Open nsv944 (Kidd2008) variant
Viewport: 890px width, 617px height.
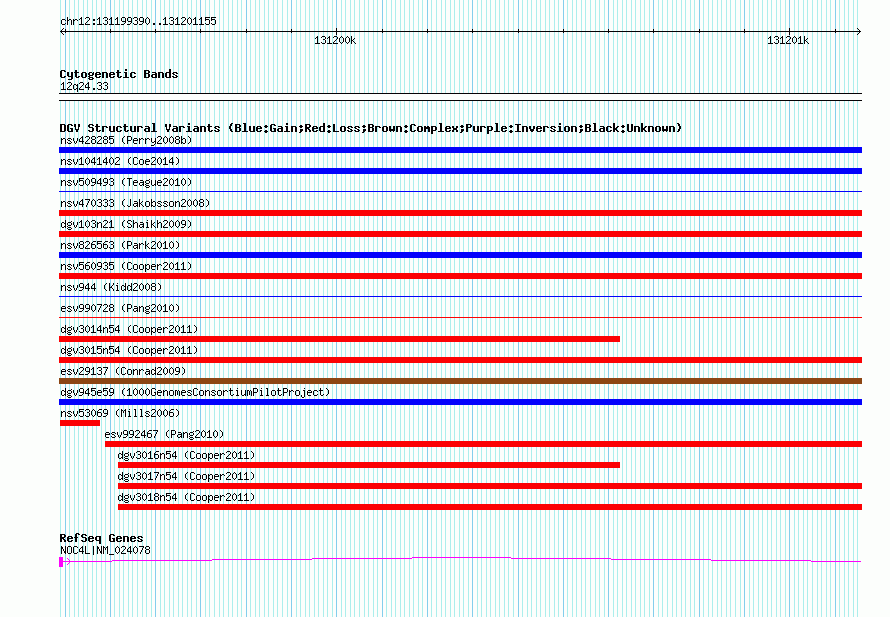point(111,287)
